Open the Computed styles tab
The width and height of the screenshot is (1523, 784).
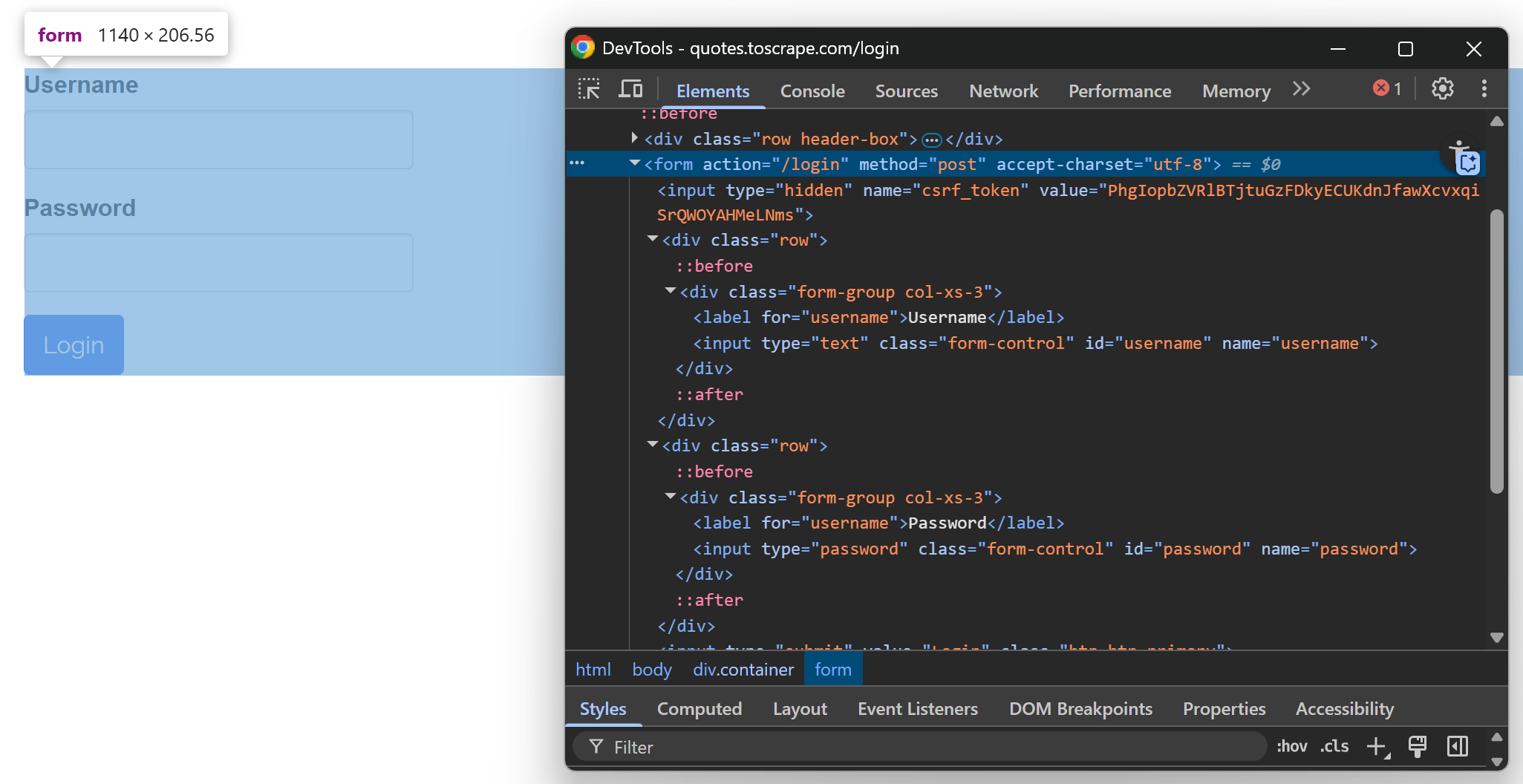point(699,709)
